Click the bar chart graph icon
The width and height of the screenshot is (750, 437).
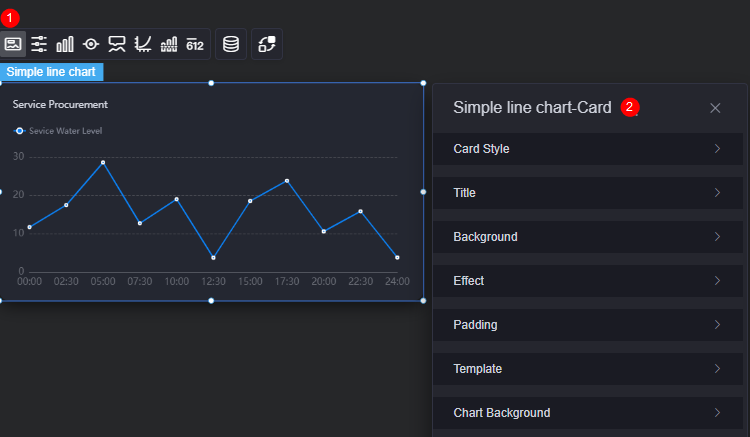click(65, 44)
